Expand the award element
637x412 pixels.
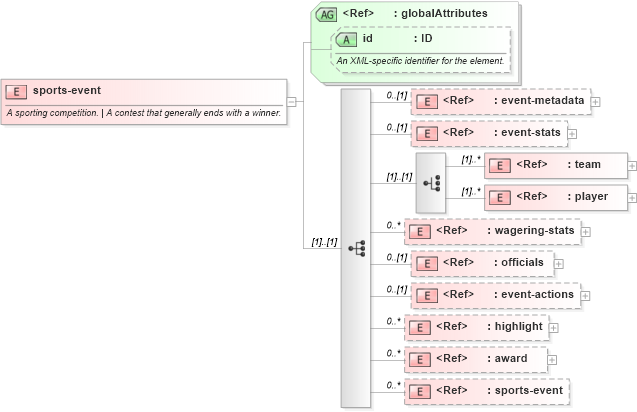(x=552, y=360)
